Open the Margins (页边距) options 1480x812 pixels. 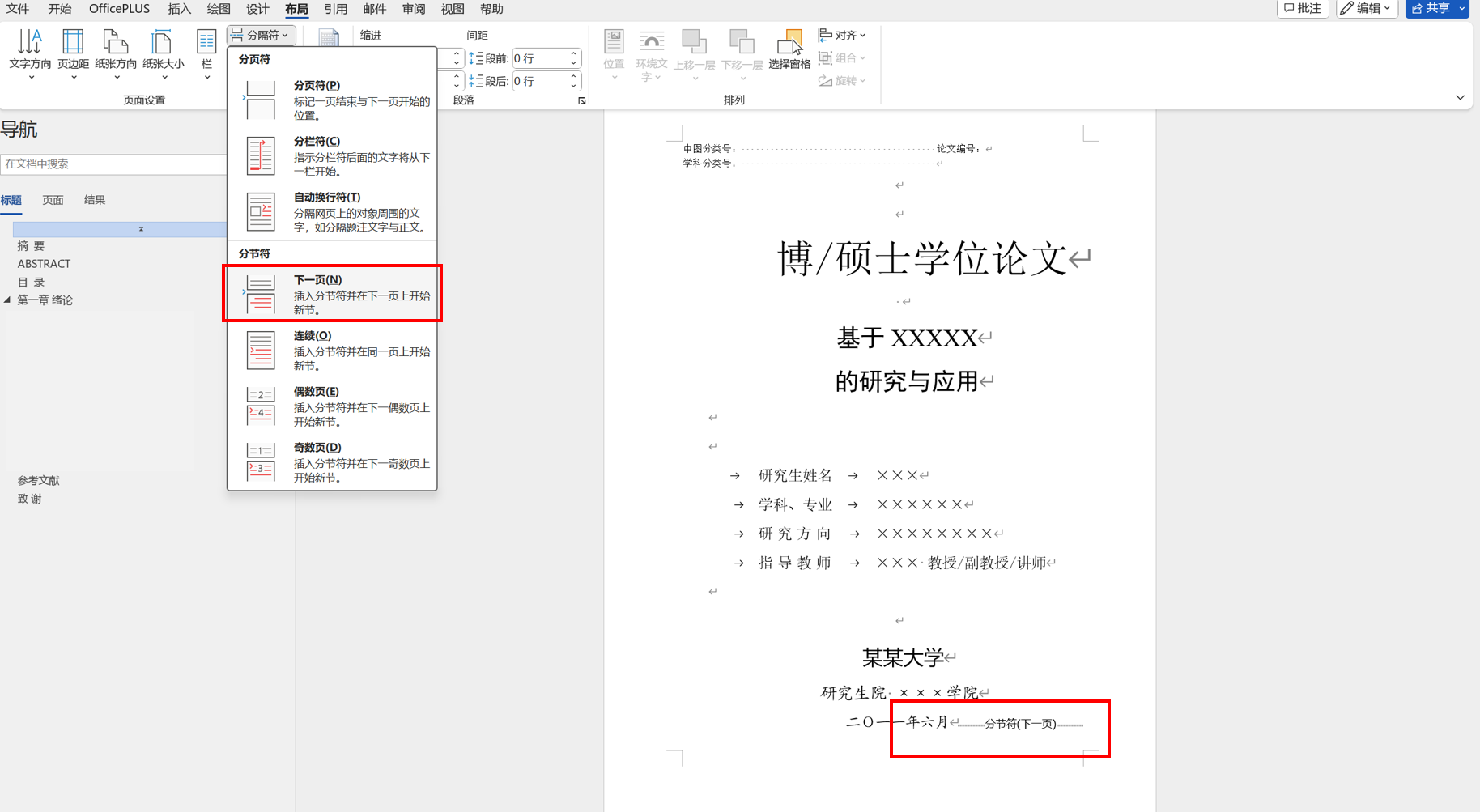pos(73,54)
